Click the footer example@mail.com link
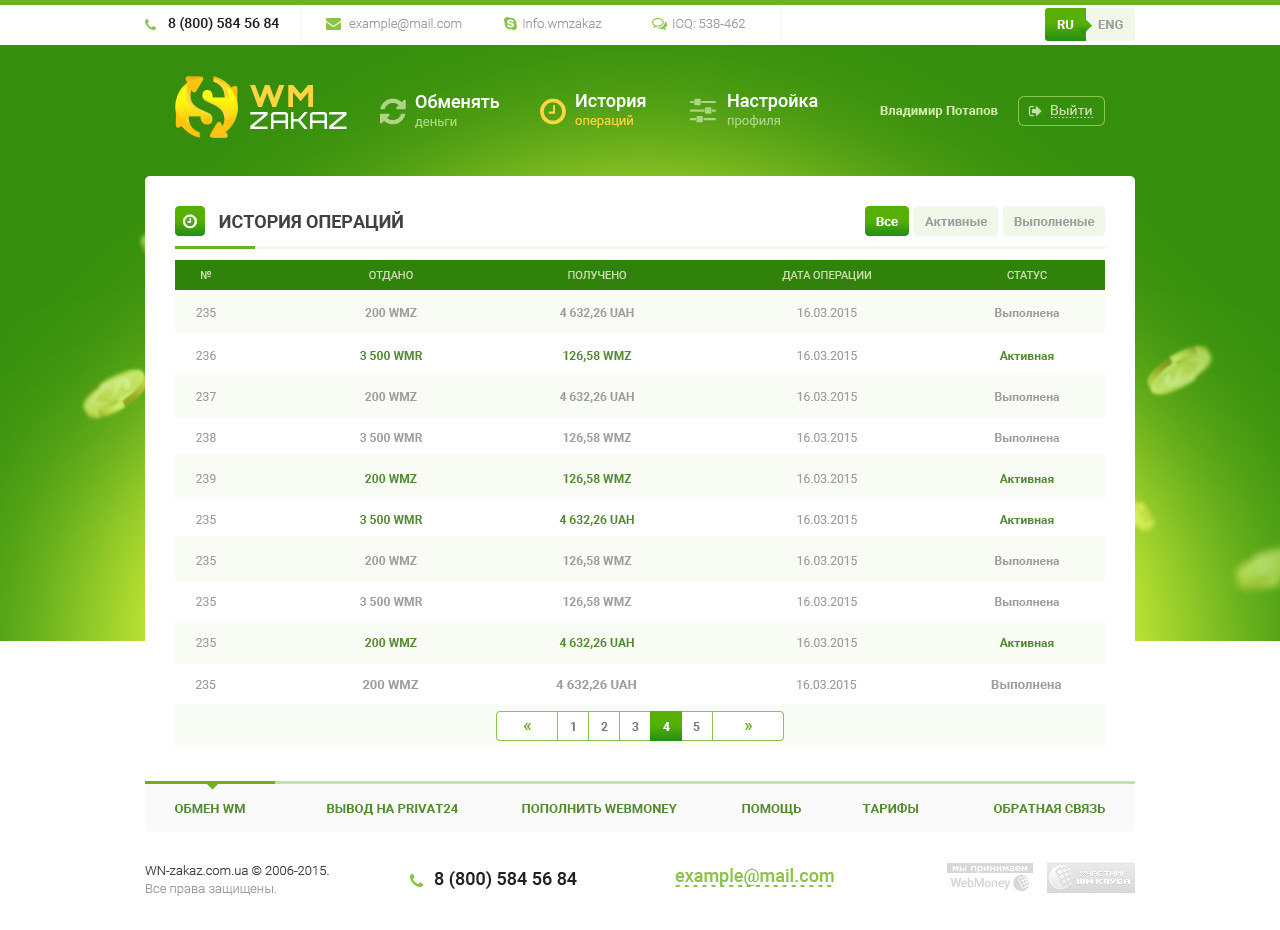1280x930 pixels. 754,877
